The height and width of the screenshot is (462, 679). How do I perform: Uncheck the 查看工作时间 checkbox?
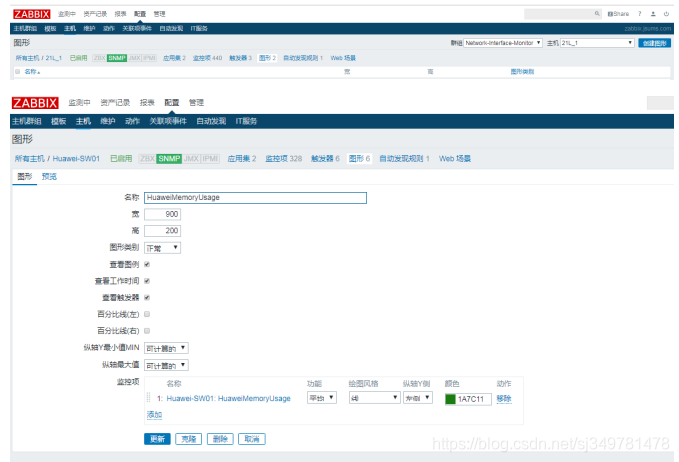tap(147, 281)
